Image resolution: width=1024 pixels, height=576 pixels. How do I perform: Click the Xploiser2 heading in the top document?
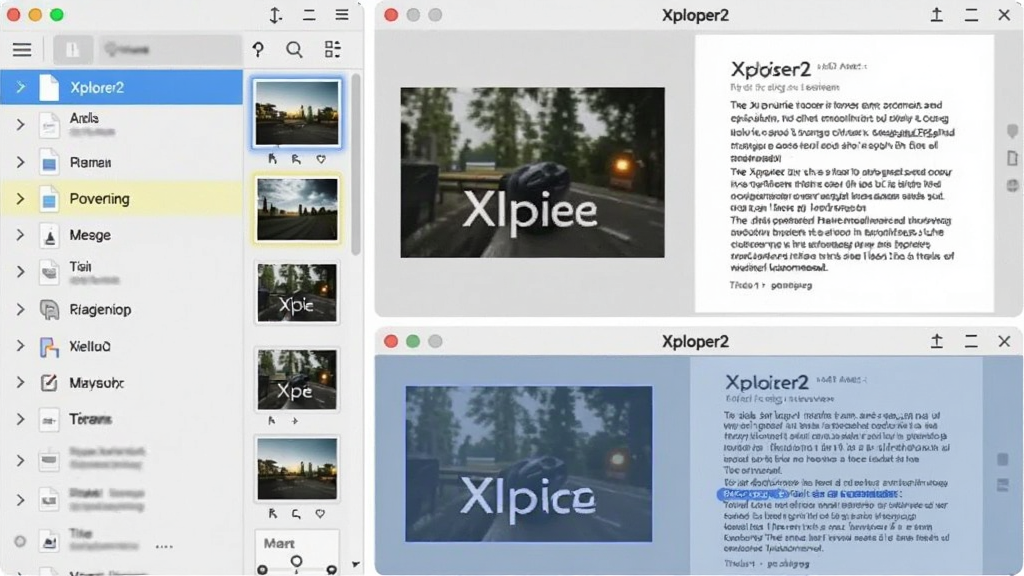pos(771,69)
